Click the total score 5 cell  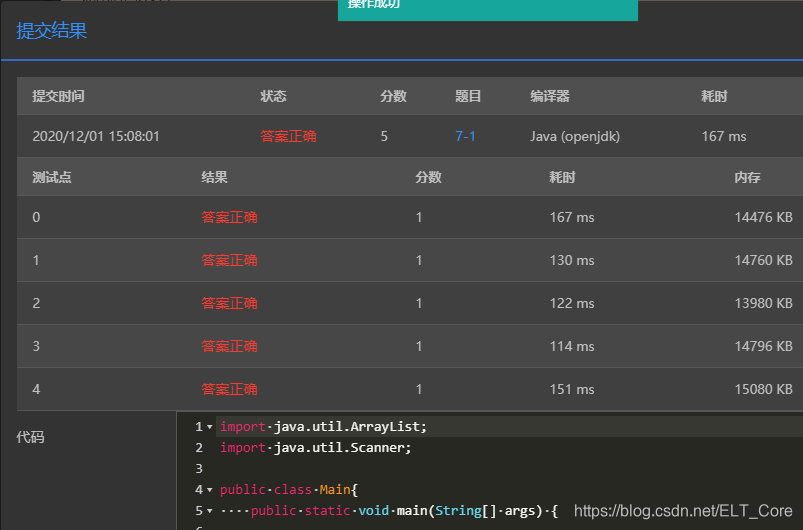(384, 136)
